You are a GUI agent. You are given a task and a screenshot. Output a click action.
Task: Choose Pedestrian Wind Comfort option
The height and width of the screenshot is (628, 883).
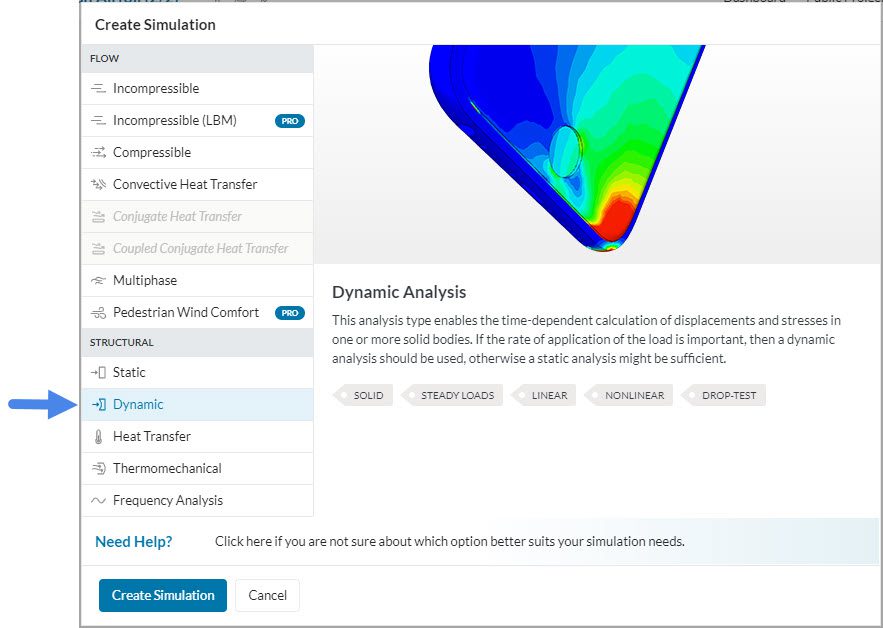186,313
